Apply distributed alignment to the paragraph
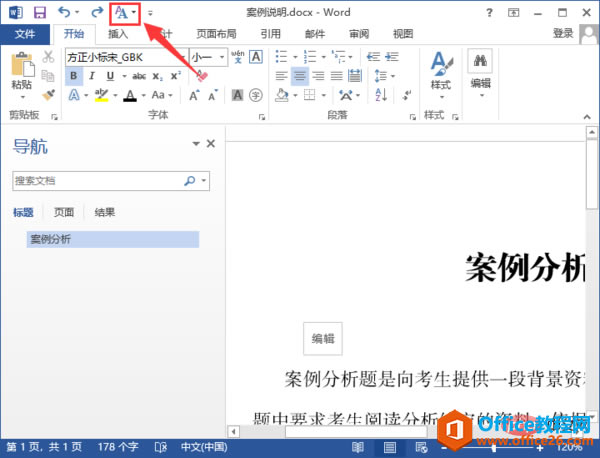The height and width of the screenshot is (458, 600). click(355, 76)
